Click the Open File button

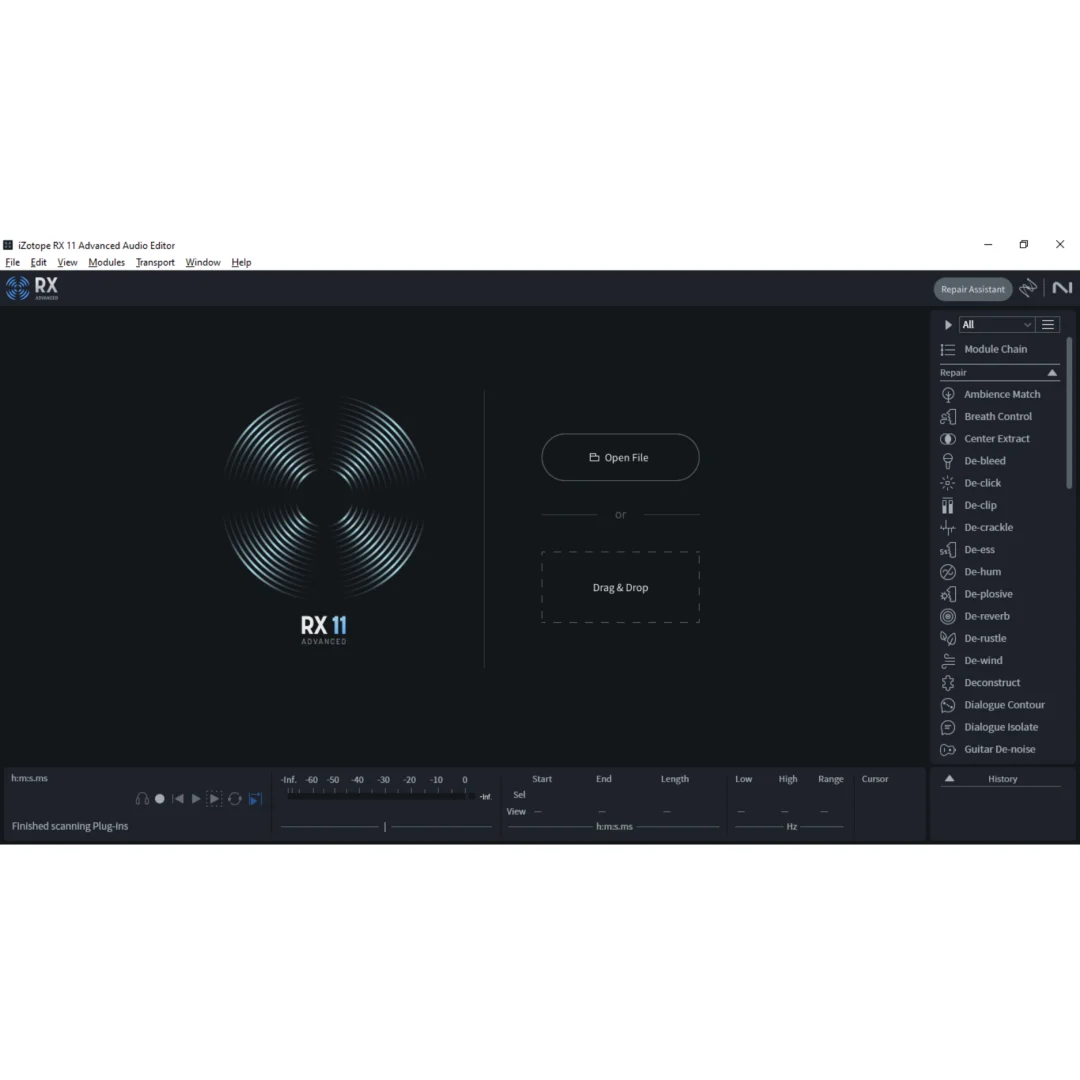(620, 458)
